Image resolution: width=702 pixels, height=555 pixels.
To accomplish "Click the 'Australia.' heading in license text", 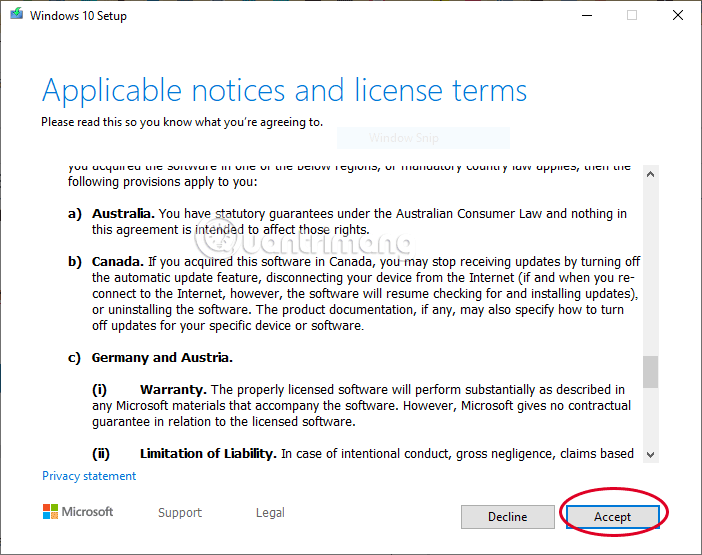I will click(x=123, y=214).
